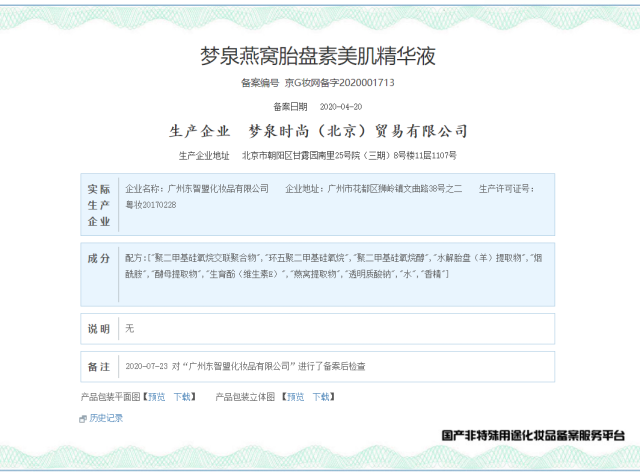Click the icon beside 历史记录
The height and width of the screenshot is (472, 640).
pos(83,419)
